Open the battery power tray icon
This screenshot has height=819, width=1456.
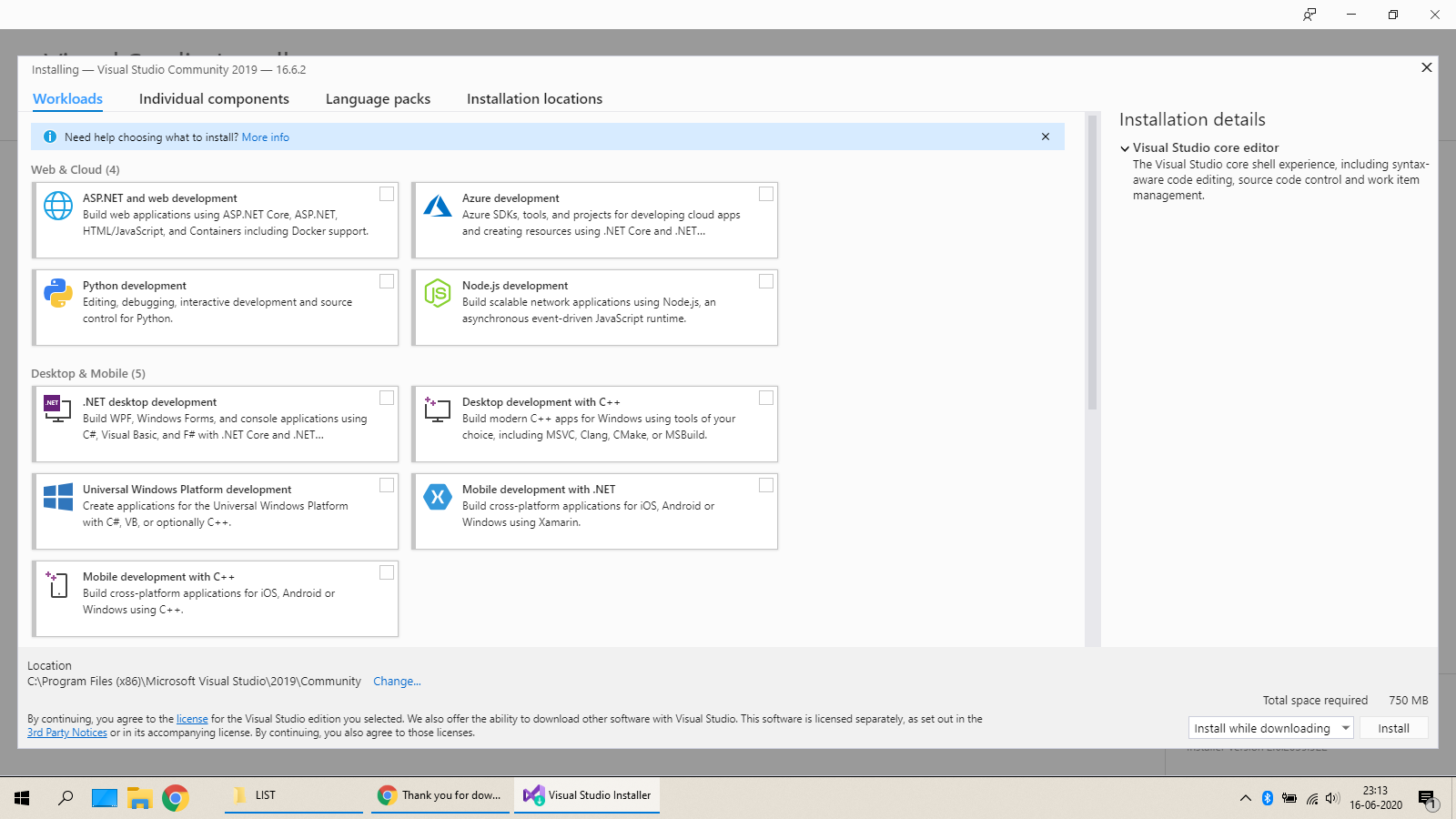tap(1289, 798)
